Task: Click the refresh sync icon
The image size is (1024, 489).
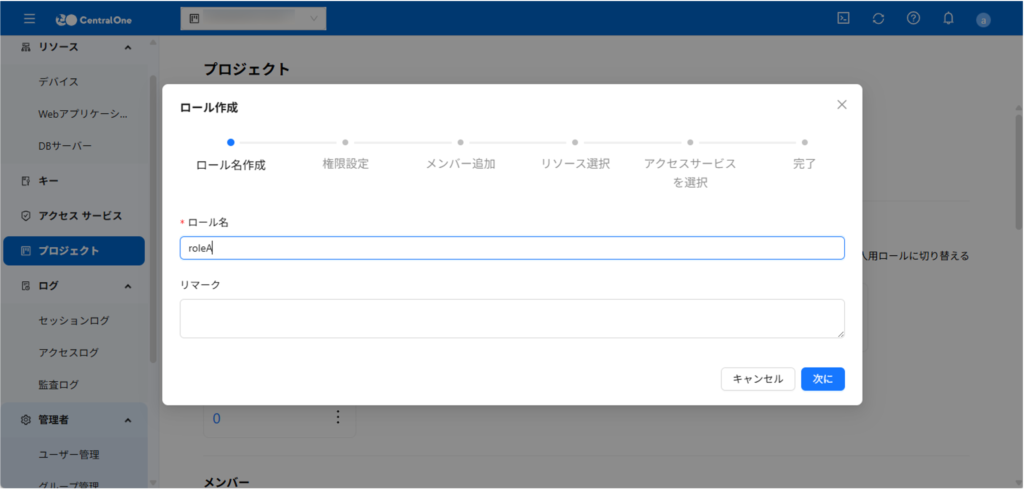Action: coord(878,18)
